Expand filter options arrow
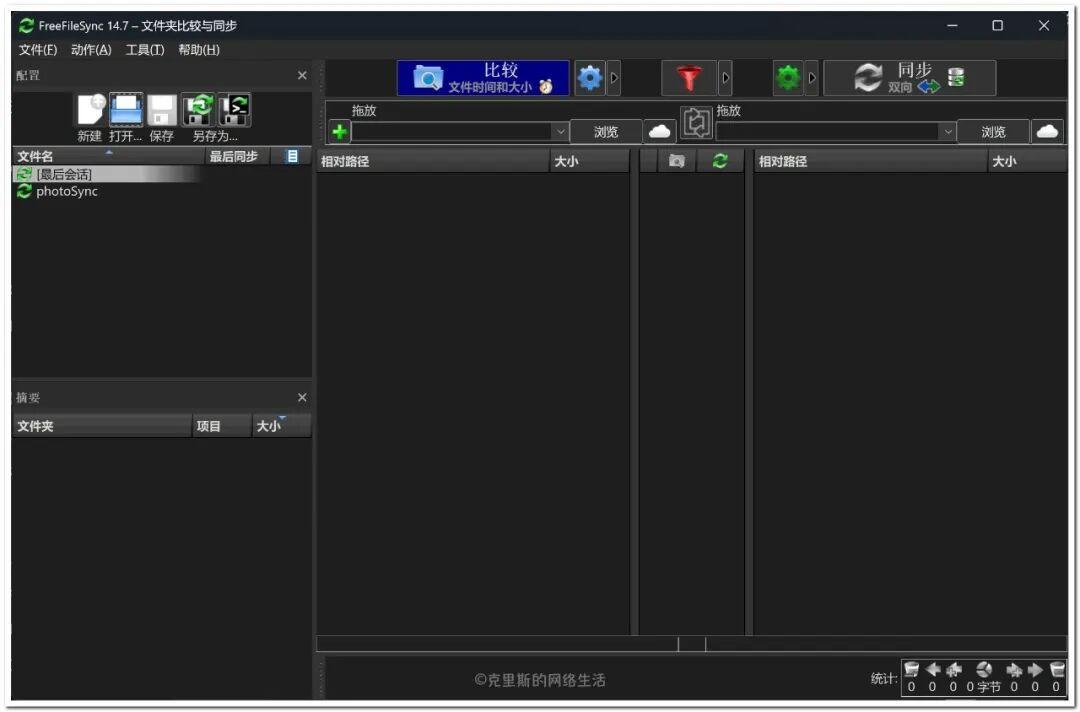The height and width of the screenshot is (712, 1080). tap(725, 78)
